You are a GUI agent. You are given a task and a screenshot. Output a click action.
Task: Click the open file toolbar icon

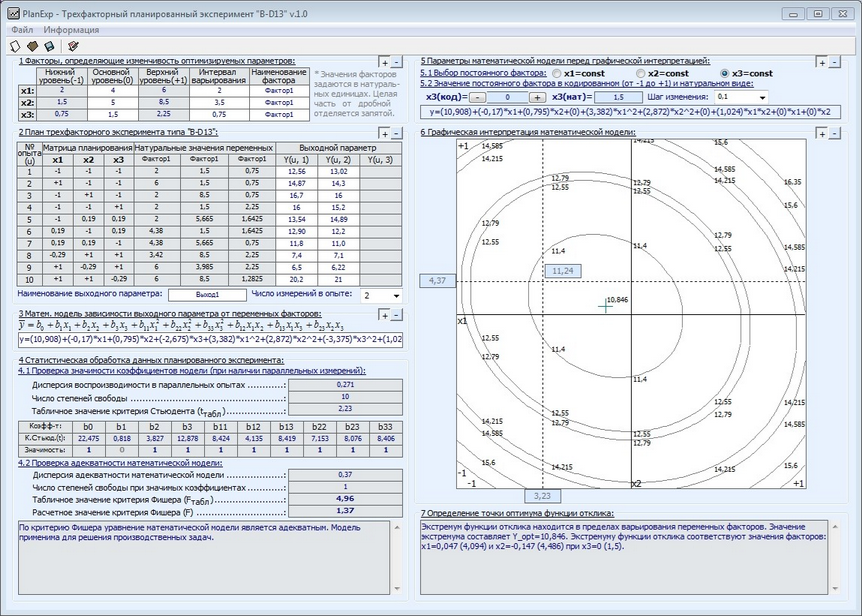(x=31, y=46)
